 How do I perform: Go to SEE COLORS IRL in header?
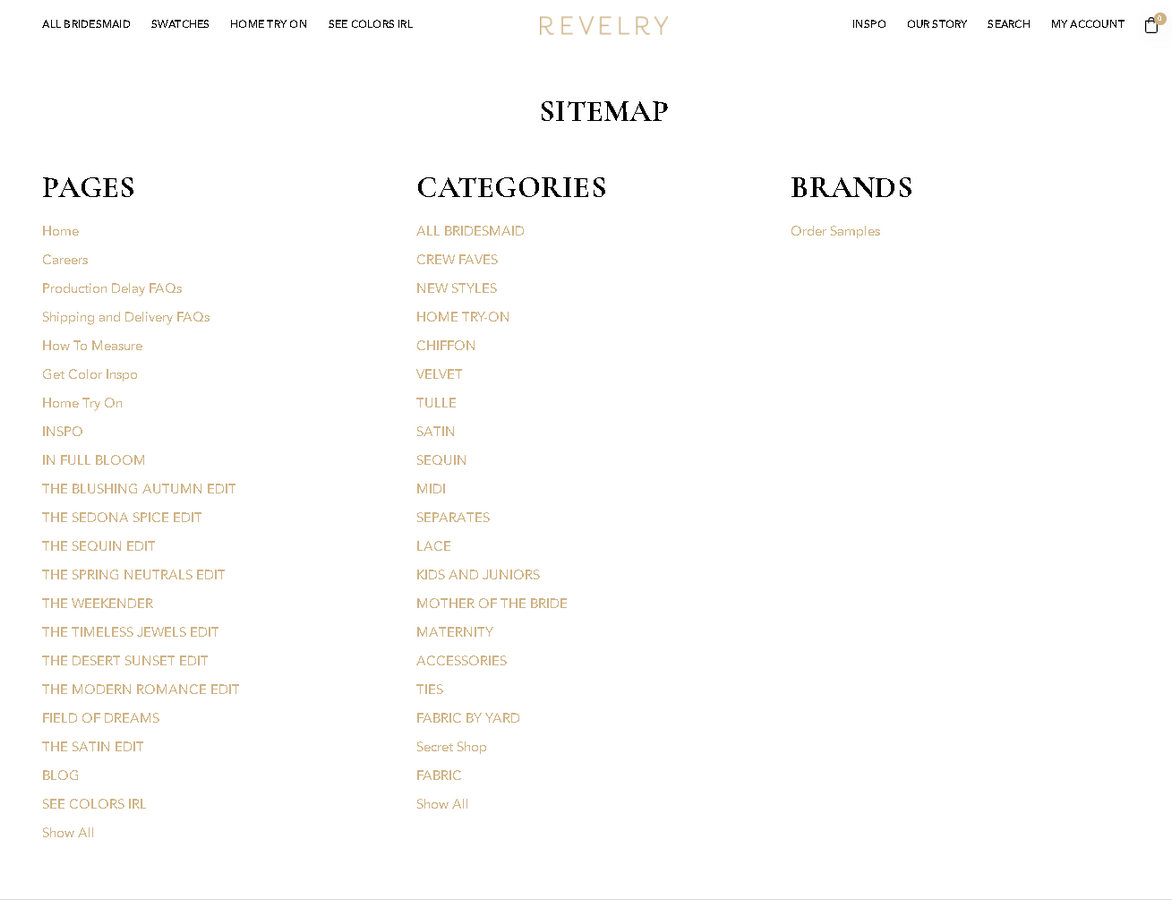[370, 24]
